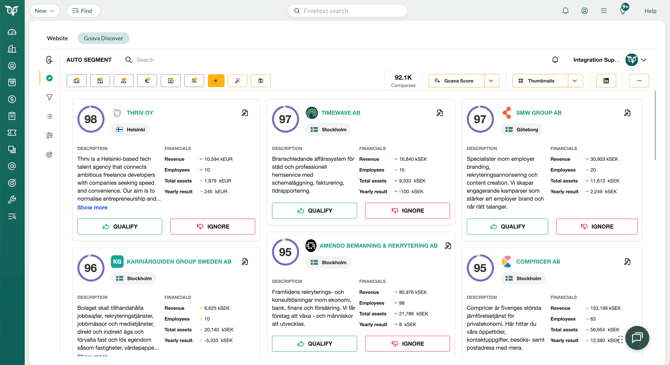Open the hamburger list icon in top bar

click(x=604, y=11)
